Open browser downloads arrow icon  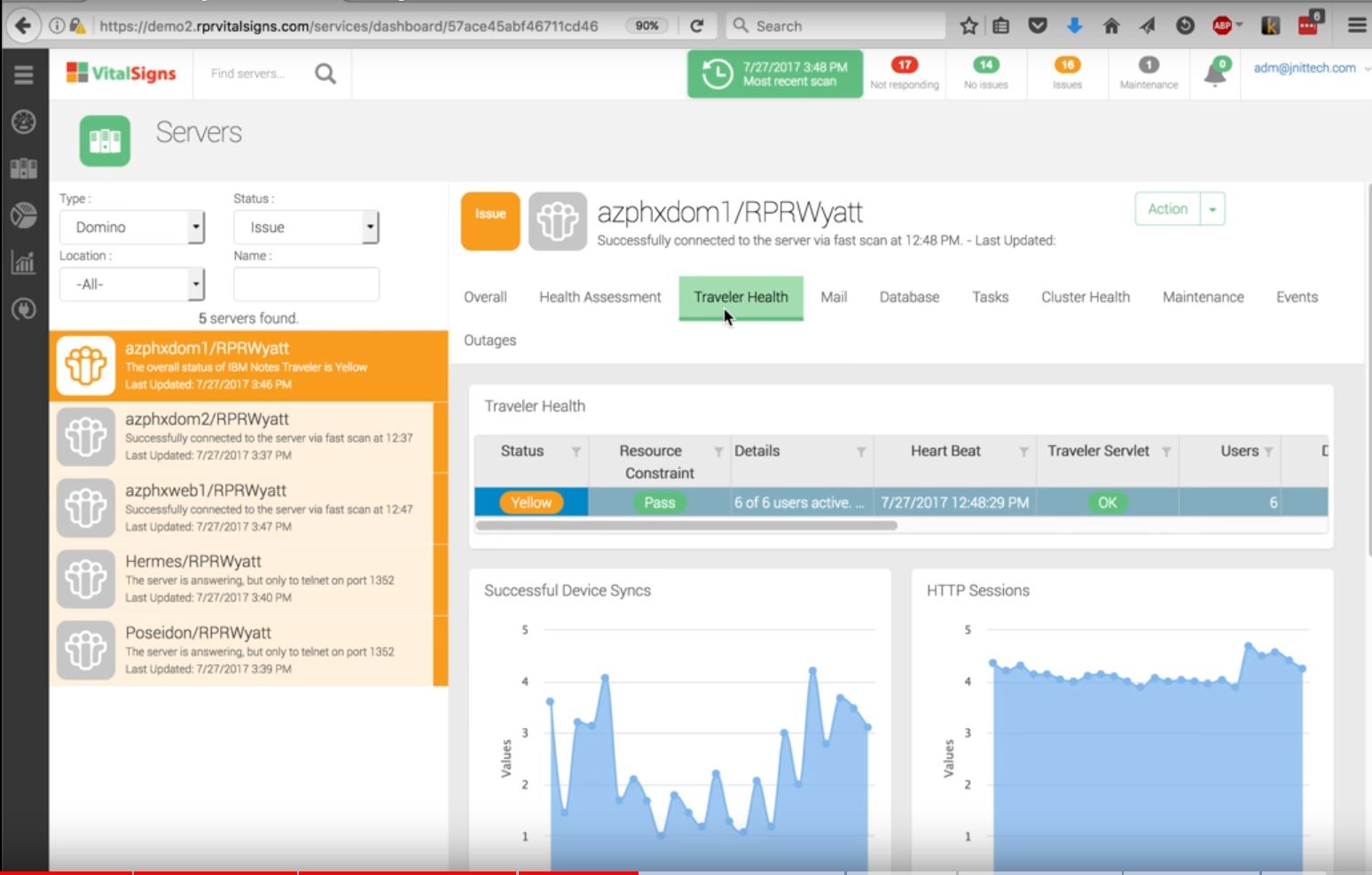coord(1074,26)
